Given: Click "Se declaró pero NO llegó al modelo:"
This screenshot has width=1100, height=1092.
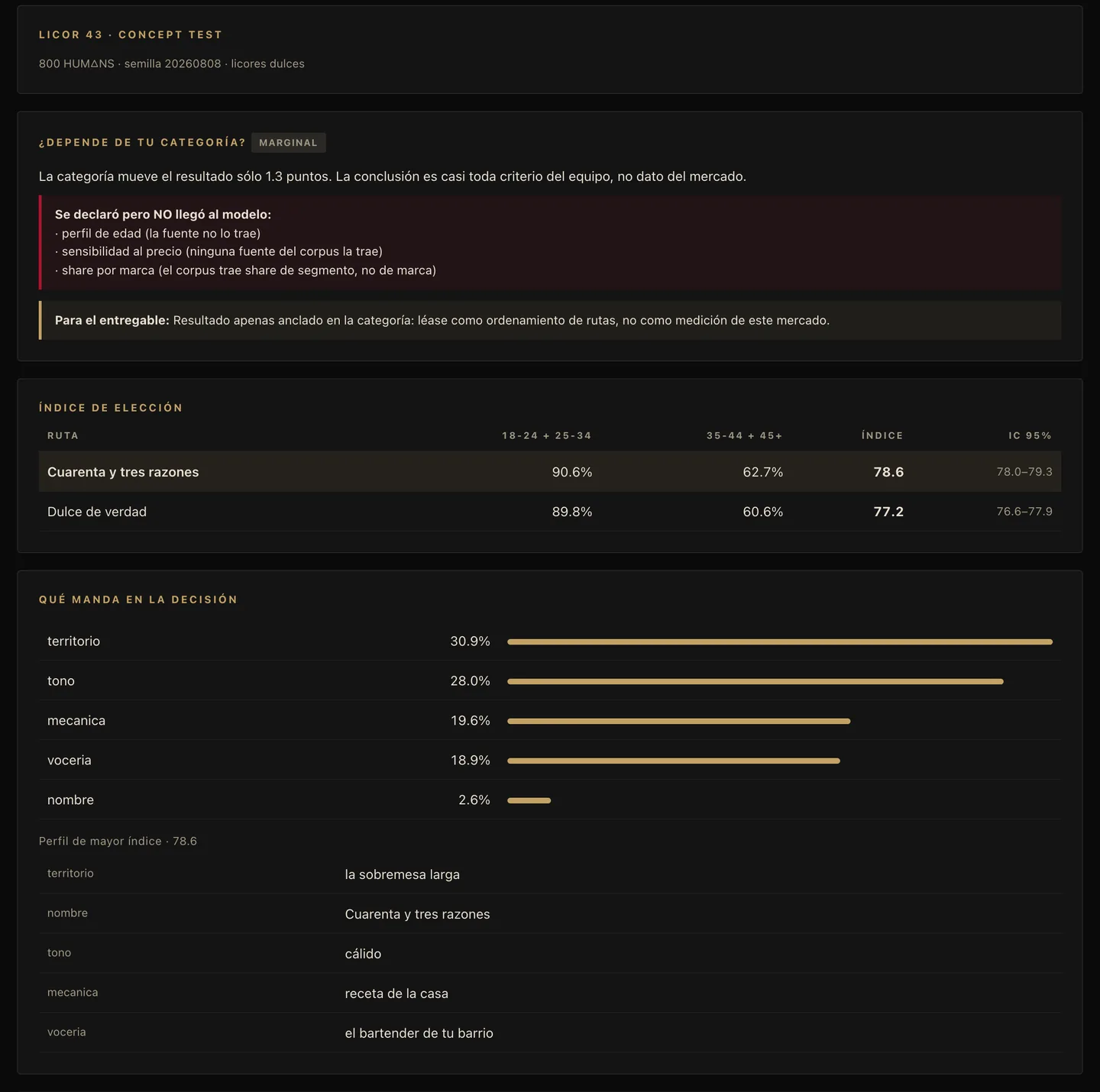Looking at the screenshot, I should click(x=163, y=215).
